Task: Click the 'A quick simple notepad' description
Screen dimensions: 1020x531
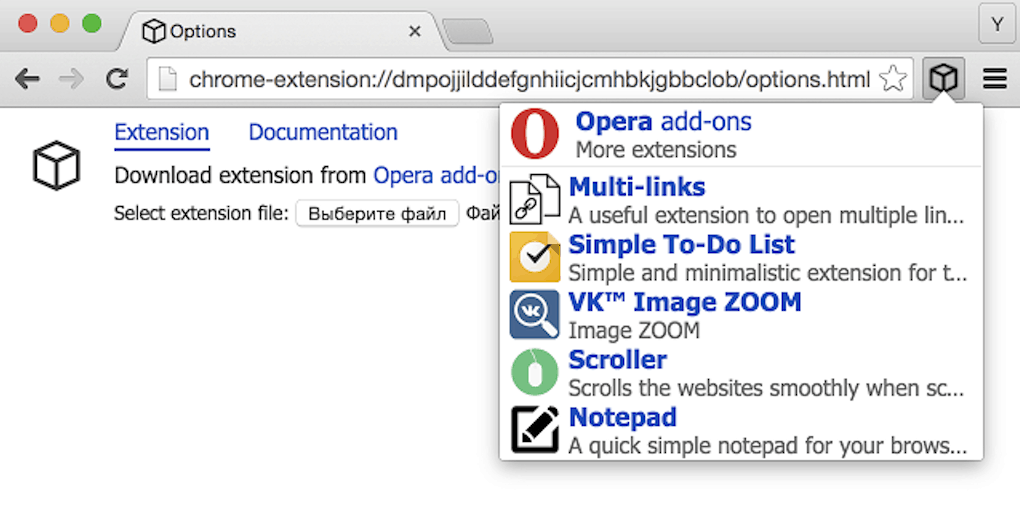Action: (768, 446)
